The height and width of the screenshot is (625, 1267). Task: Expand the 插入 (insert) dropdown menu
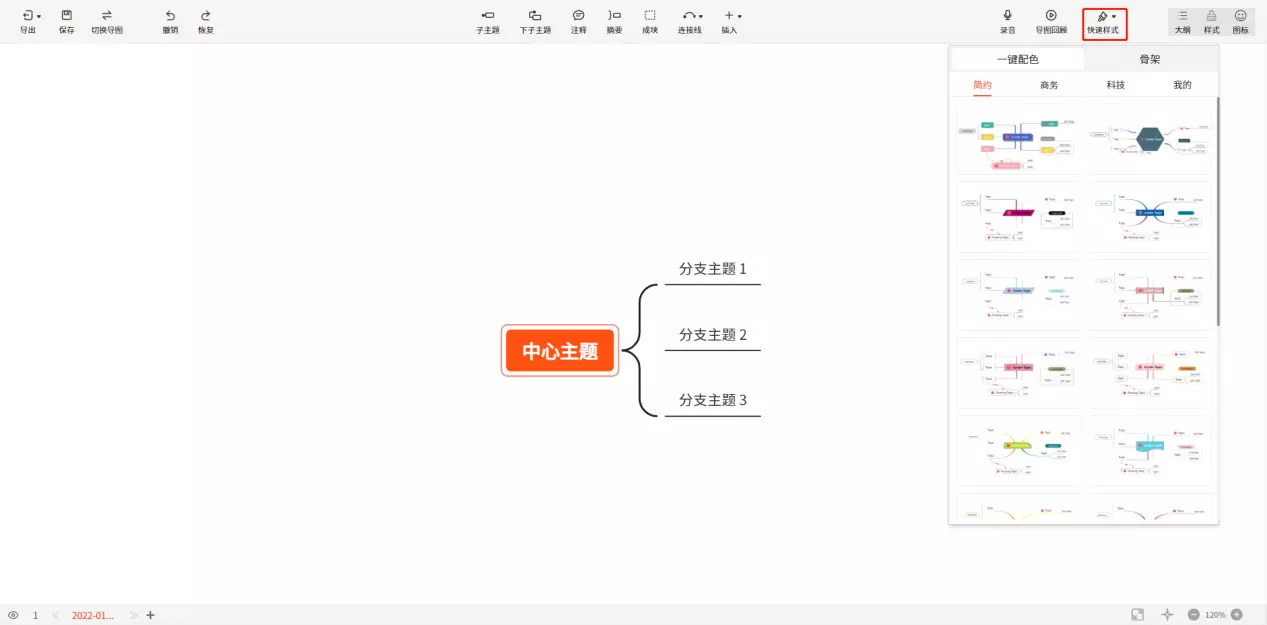click(x=731, y=16)
